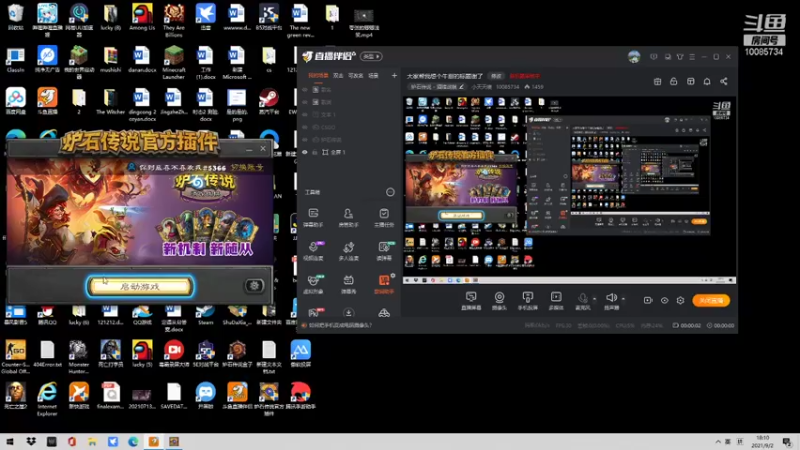800x450 pixels.
Task: Toggle the eye on the second source row
Action: [305, 102]
